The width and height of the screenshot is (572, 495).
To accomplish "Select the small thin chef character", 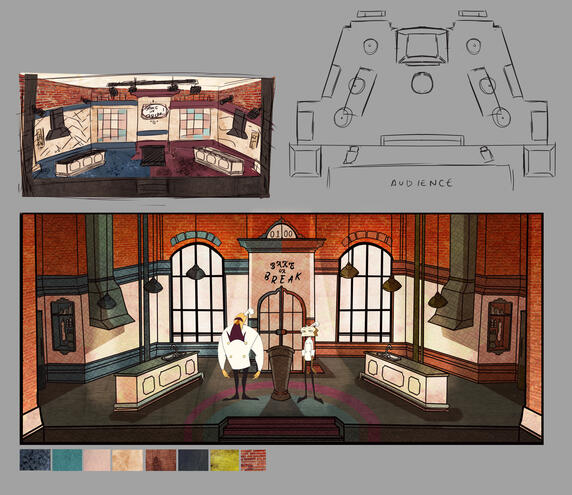I will click(x=309, y=362).
